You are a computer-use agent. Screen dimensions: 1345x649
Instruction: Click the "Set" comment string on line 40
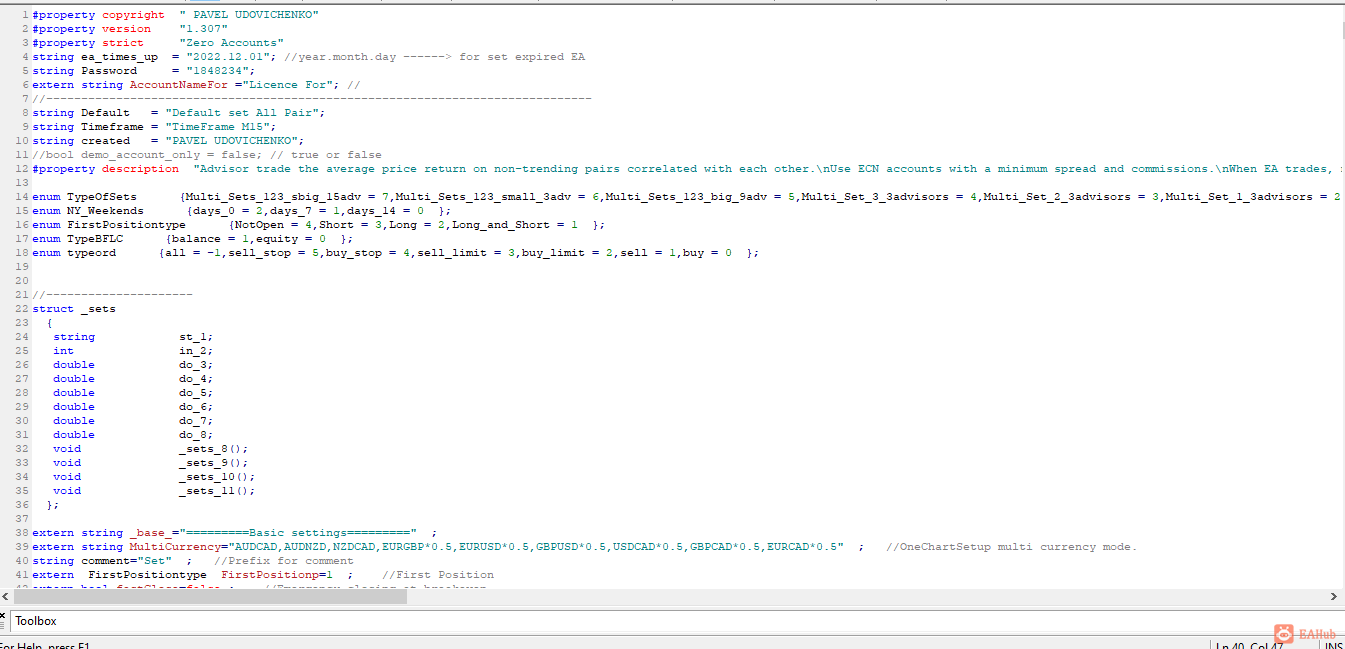155,561
